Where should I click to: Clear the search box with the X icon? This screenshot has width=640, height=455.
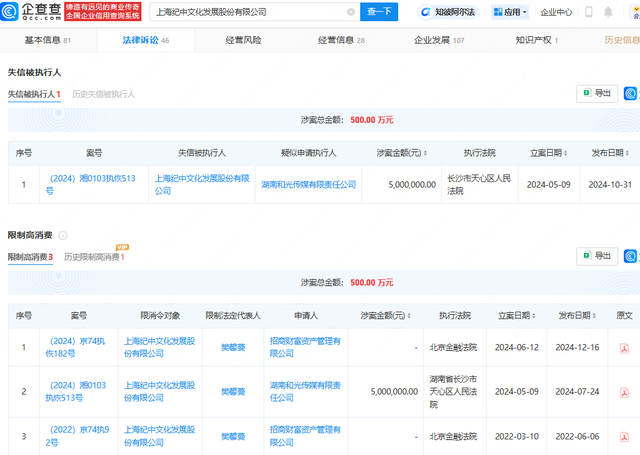(350, 12)
